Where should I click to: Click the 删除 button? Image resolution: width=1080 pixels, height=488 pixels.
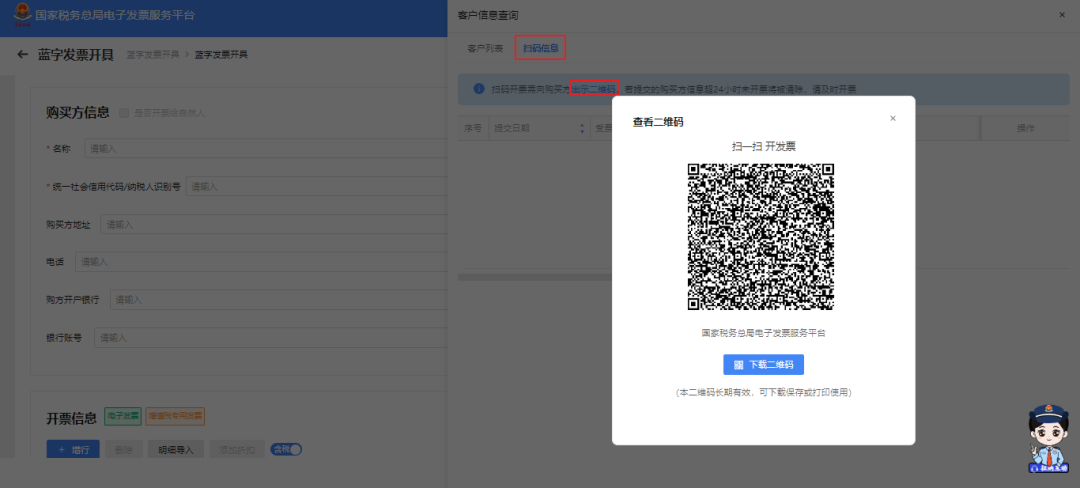click(124, 450)
